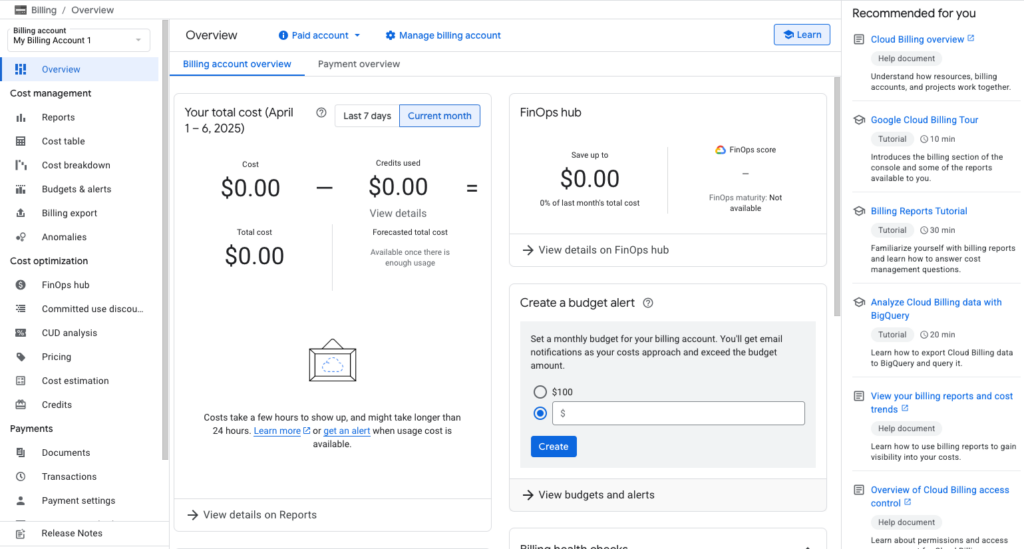This screenshot has width=1024, height=549.
Task: Click the get an alert link
Action: [x=347, y=431]
